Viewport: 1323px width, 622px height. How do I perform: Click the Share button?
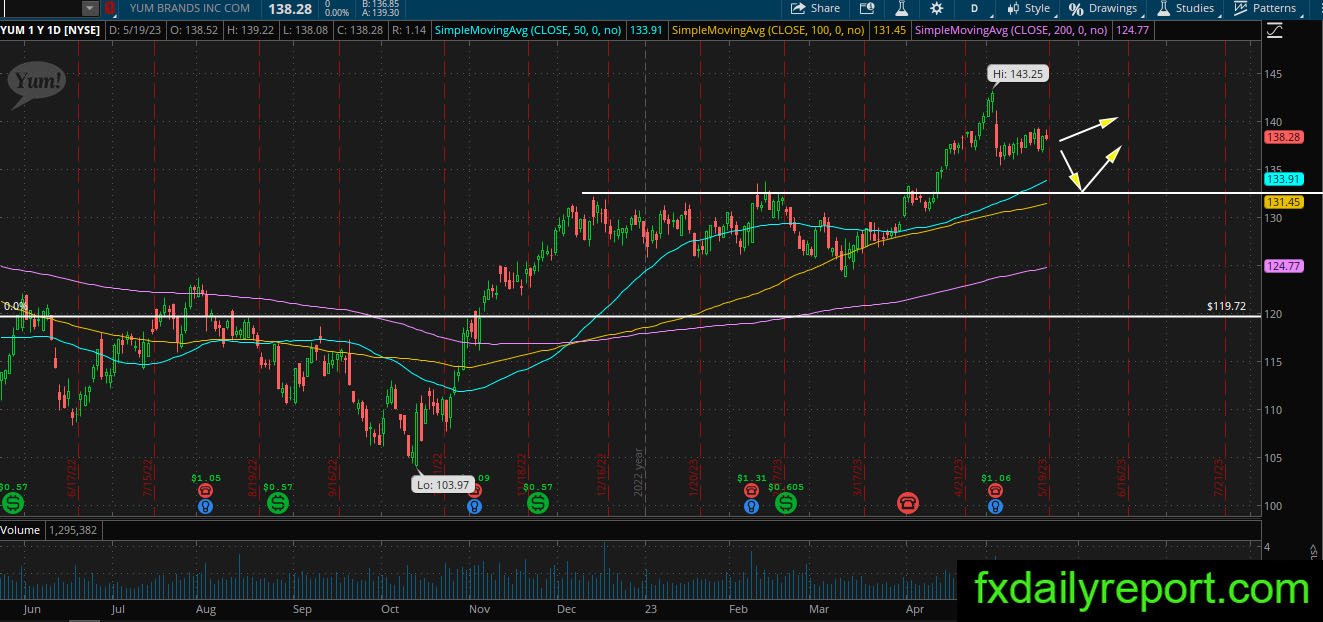pos(815,8)
